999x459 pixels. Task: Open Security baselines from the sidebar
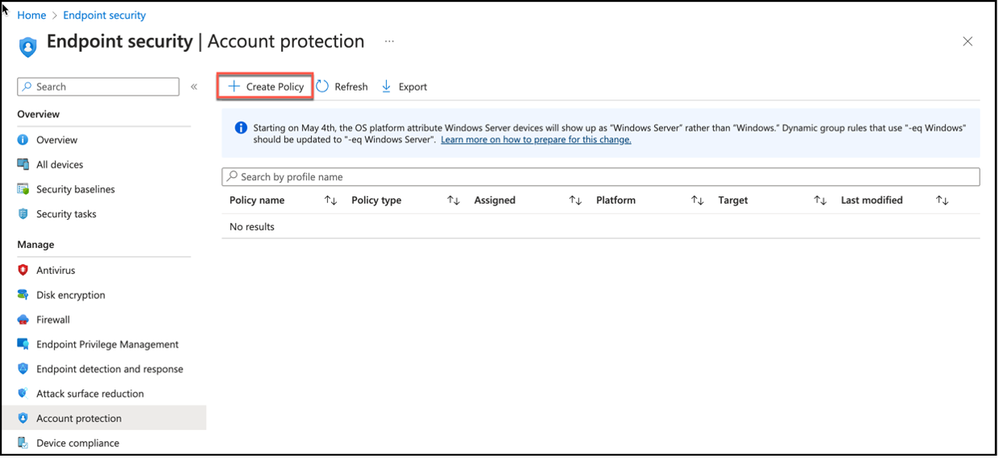pos(76,189)
